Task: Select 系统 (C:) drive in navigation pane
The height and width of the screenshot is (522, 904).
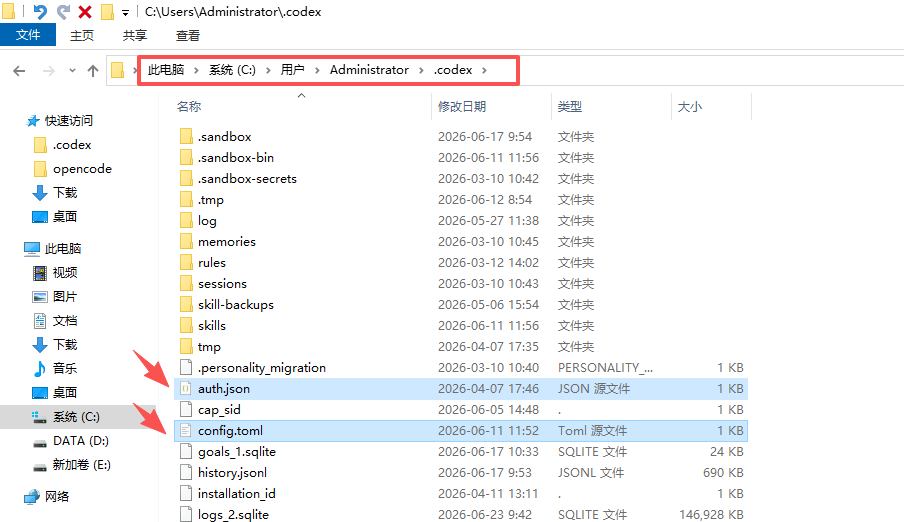Action: [x=76, y=417]
